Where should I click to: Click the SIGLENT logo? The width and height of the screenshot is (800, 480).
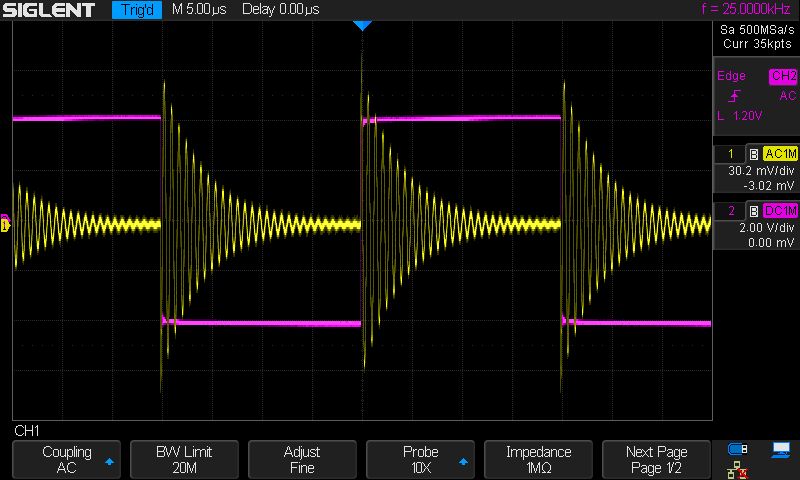48,10
